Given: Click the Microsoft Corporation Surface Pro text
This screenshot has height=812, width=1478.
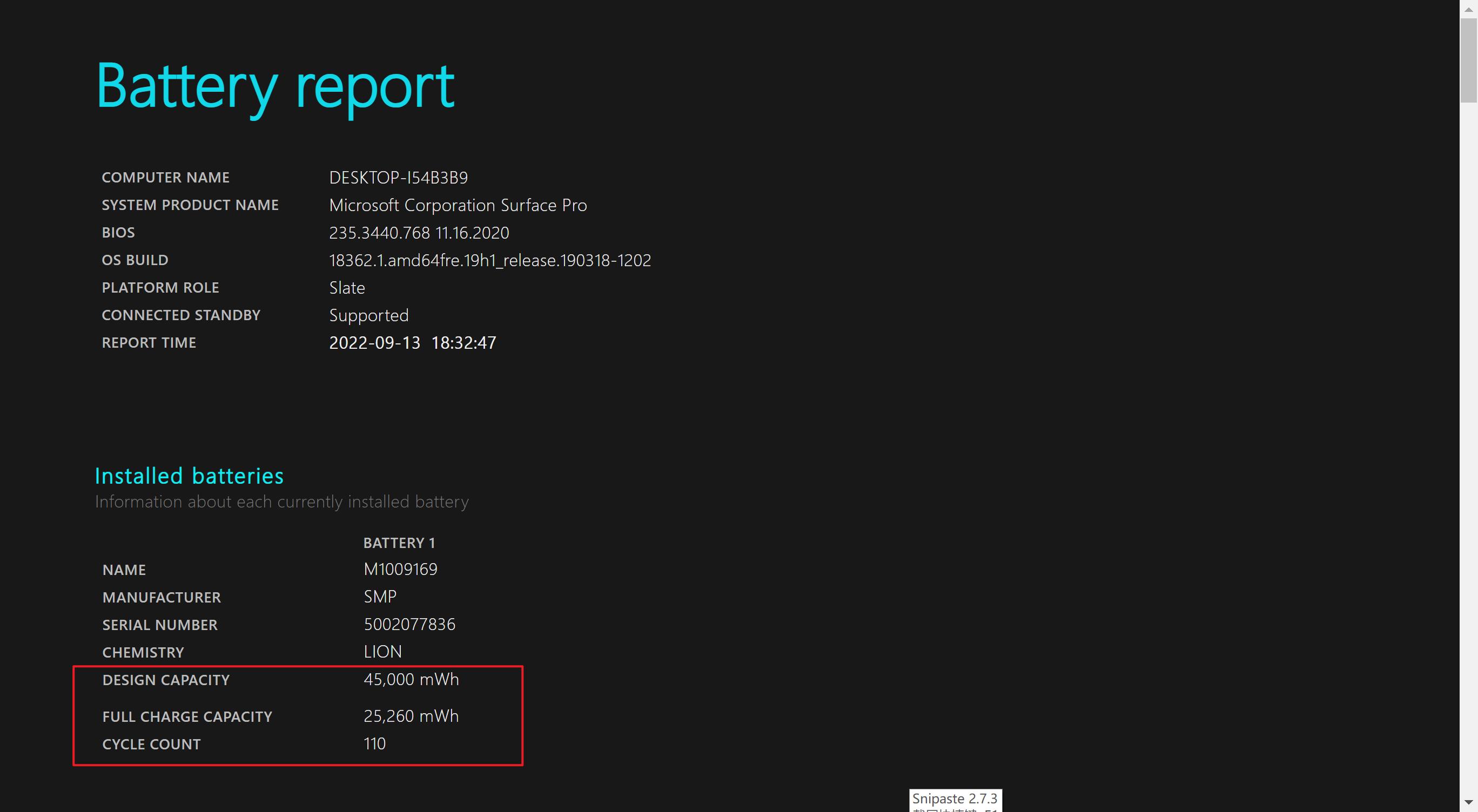Looking at the screenshot, I should tap(458, 205).
